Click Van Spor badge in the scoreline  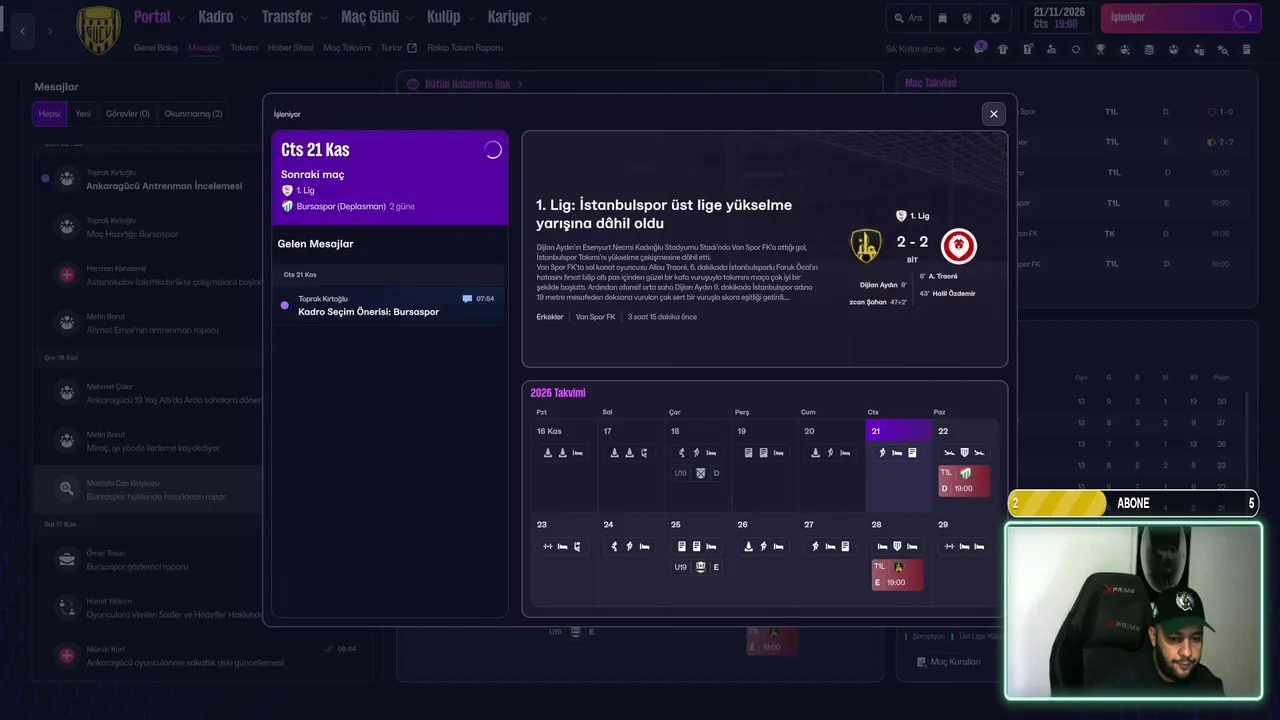tap(959, 246)
